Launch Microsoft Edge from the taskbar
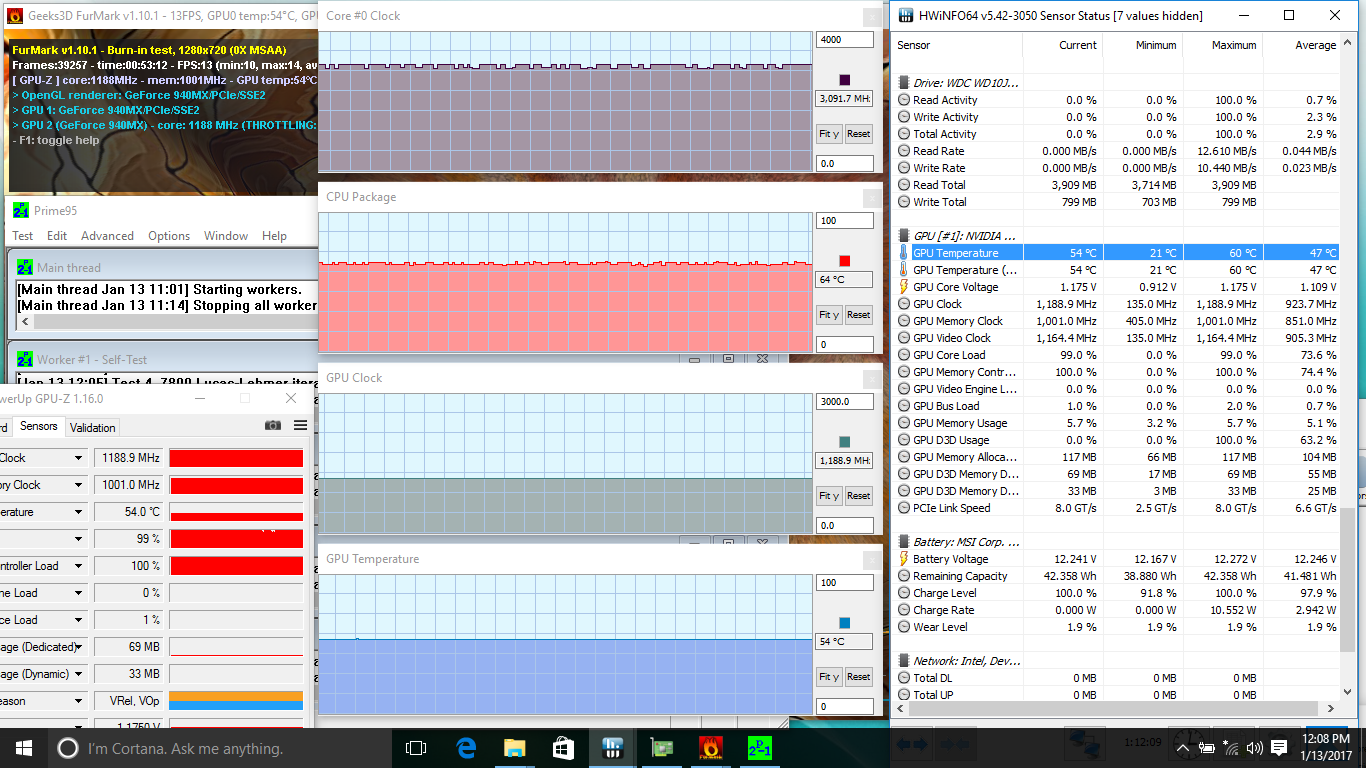This screenshot has width=1366, height=768. click(465, 748)
